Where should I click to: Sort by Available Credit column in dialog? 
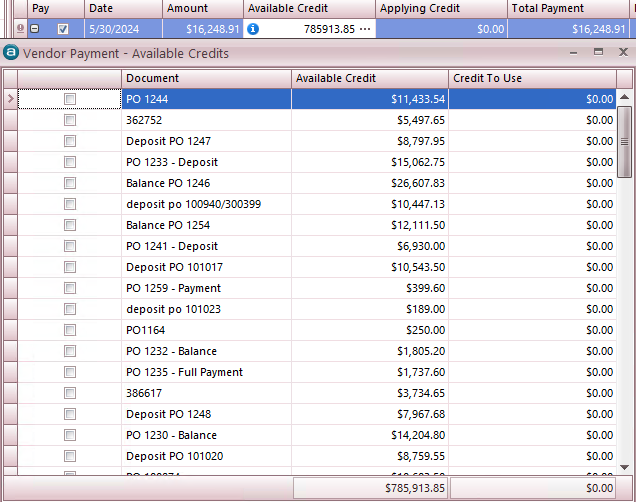[x=369, y=78]
